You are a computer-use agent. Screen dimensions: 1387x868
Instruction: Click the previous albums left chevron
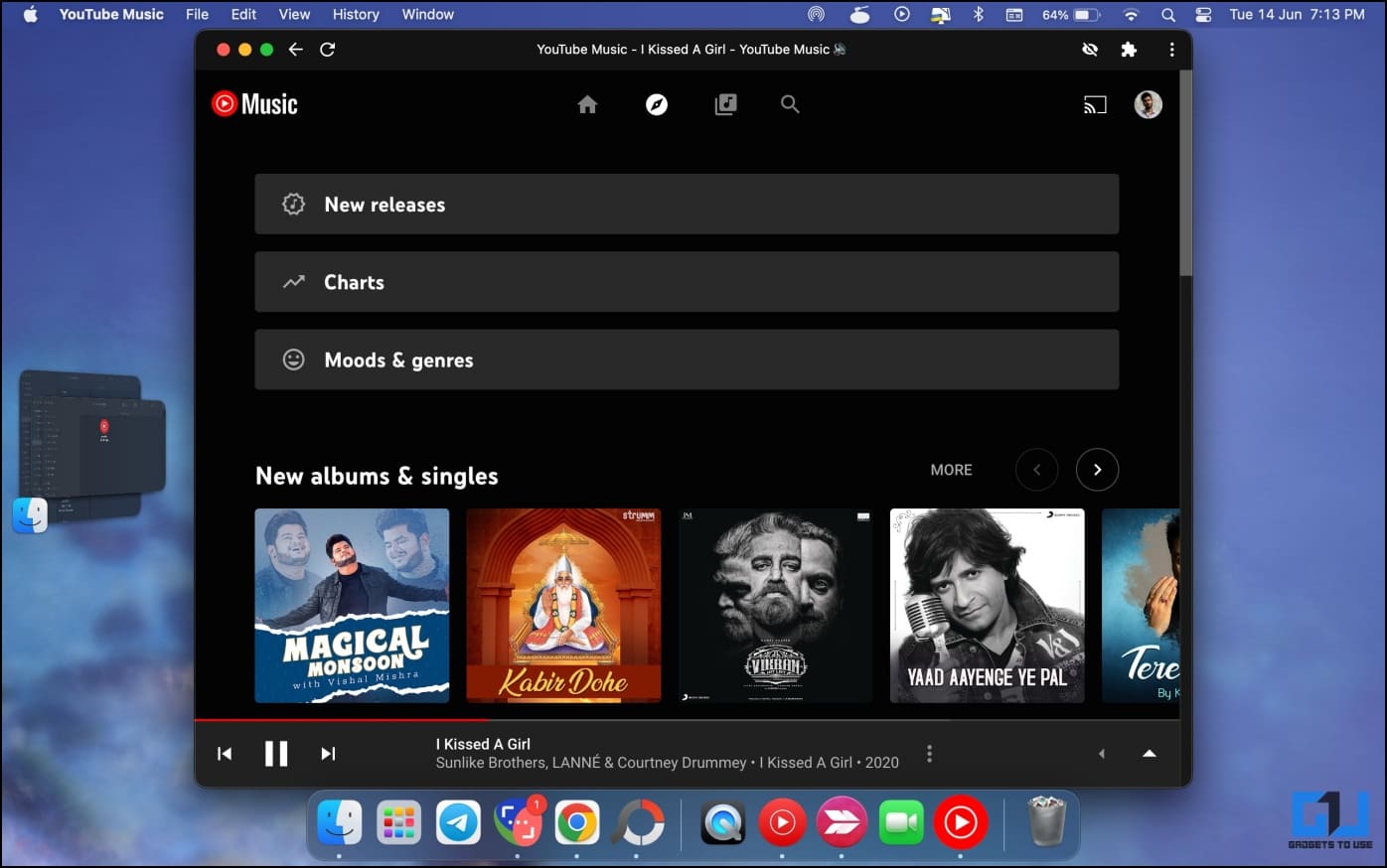[x=1037, y=470]
